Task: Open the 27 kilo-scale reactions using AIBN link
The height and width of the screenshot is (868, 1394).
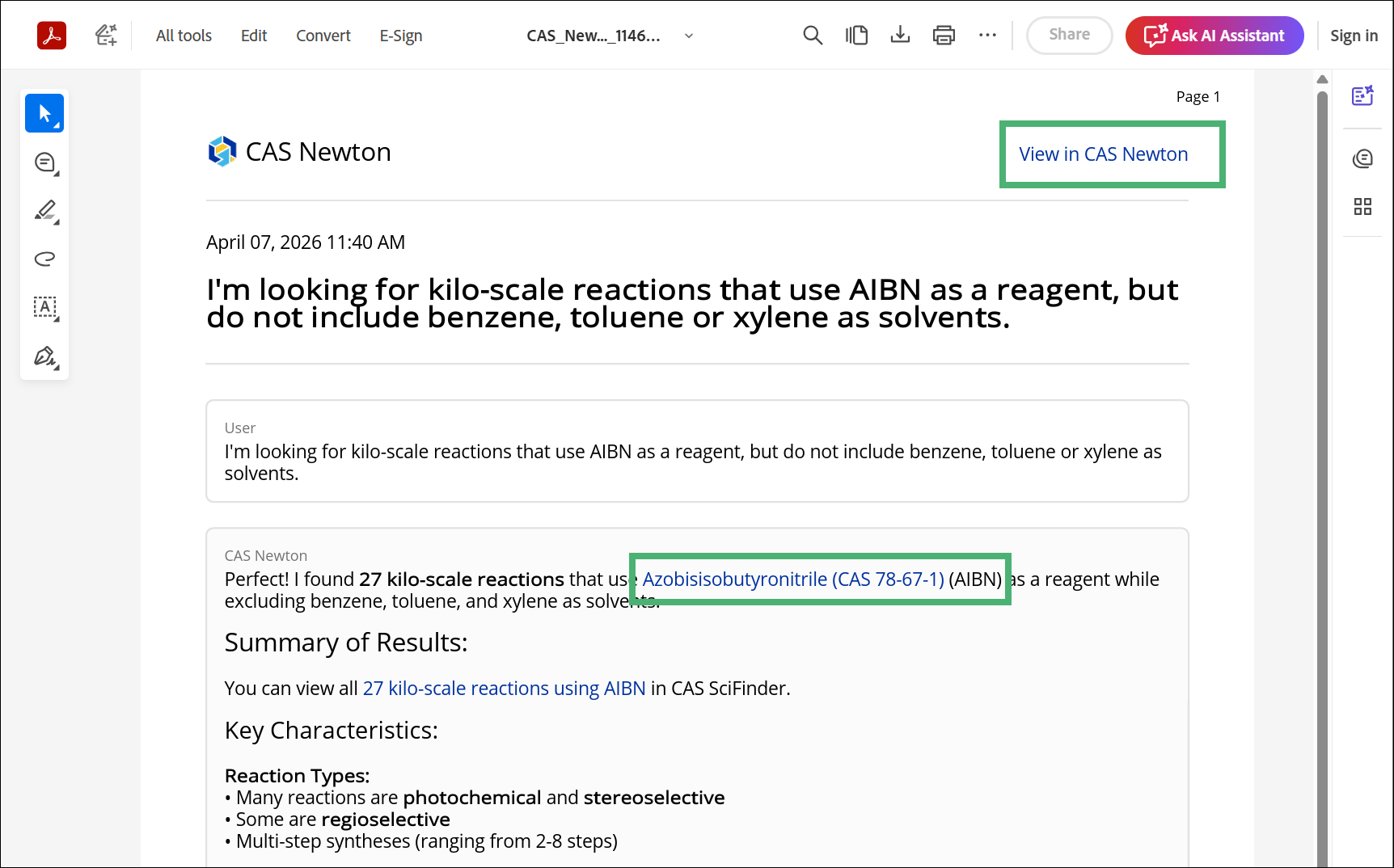Action: [505, 689]
